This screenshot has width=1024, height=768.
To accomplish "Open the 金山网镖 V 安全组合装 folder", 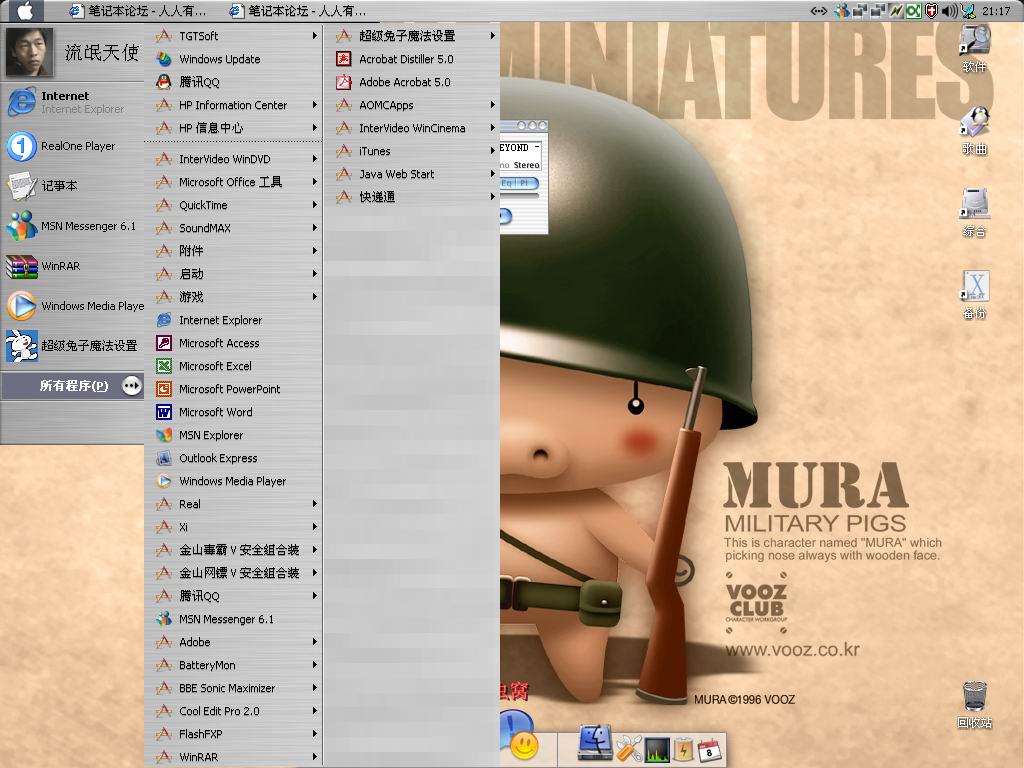I will (233, 573).
